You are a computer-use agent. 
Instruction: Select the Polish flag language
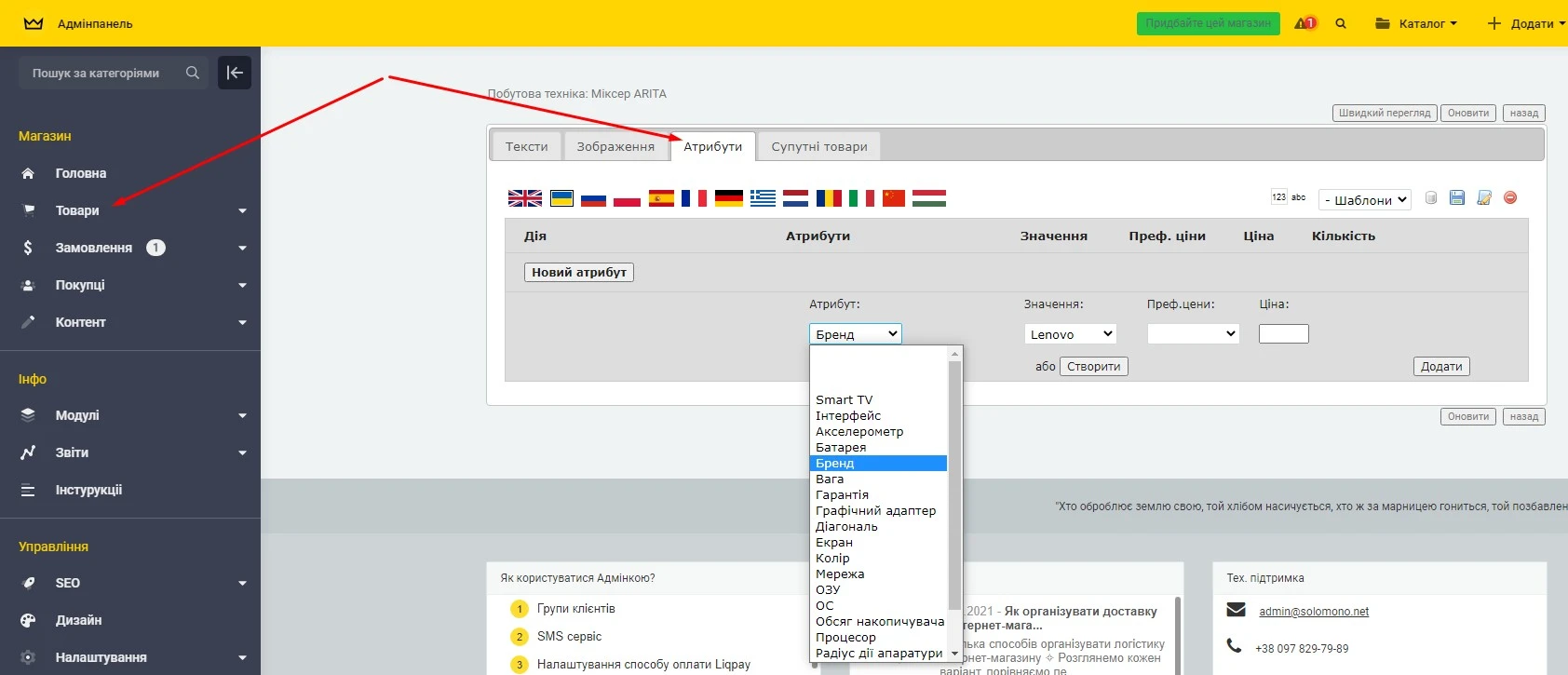coord(627,198)
